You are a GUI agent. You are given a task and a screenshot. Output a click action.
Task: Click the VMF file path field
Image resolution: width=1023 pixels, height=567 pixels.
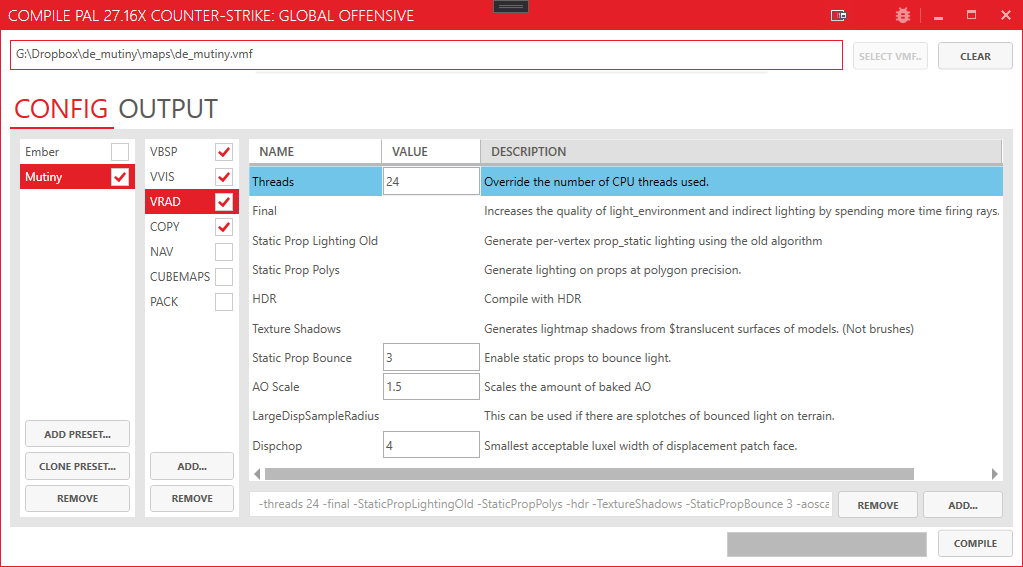coord(426,55)
